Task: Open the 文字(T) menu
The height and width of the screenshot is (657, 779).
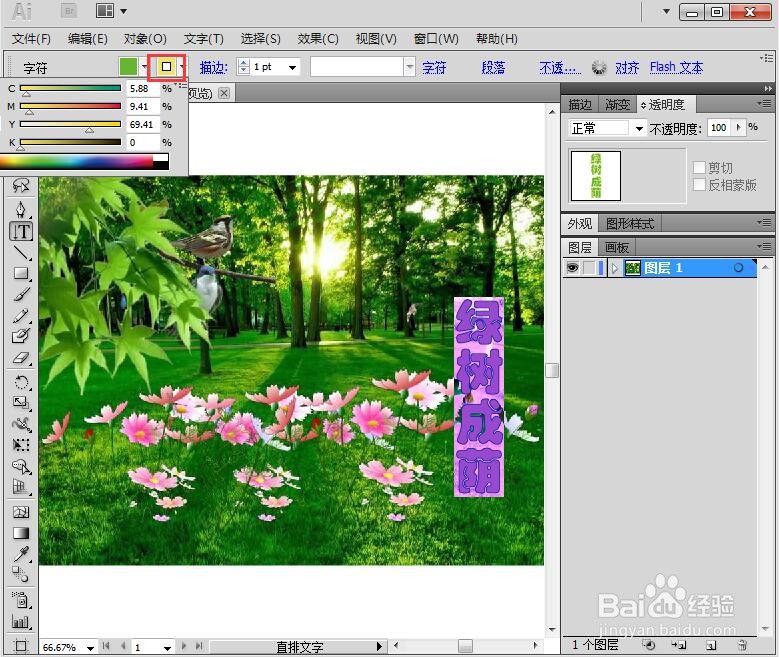Action: tap(204, 39)
